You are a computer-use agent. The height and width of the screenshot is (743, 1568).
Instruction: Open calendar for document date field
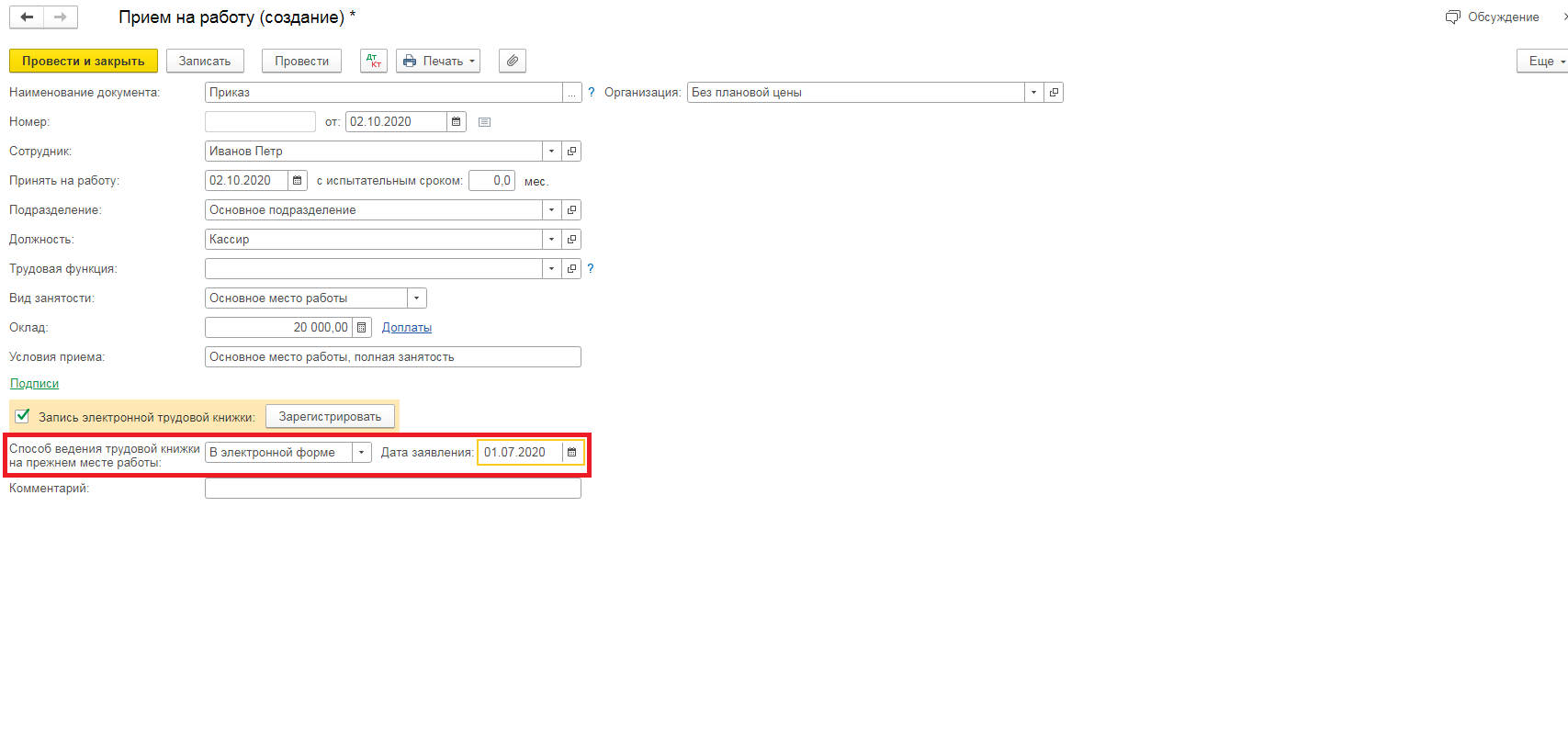click(x=457, y=122)
